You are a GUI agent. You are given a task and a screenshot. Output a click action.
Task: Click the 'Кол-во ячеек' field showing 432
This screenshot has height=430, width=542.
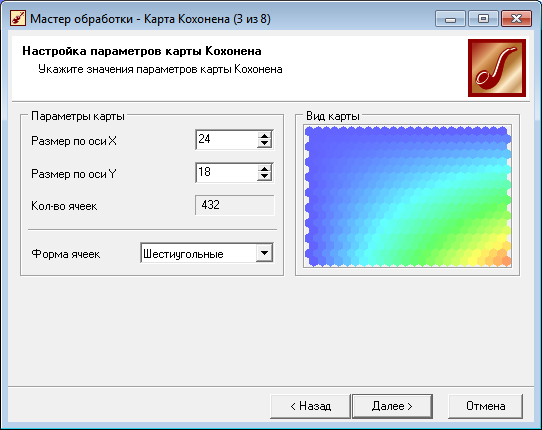[x=235, y=205]
